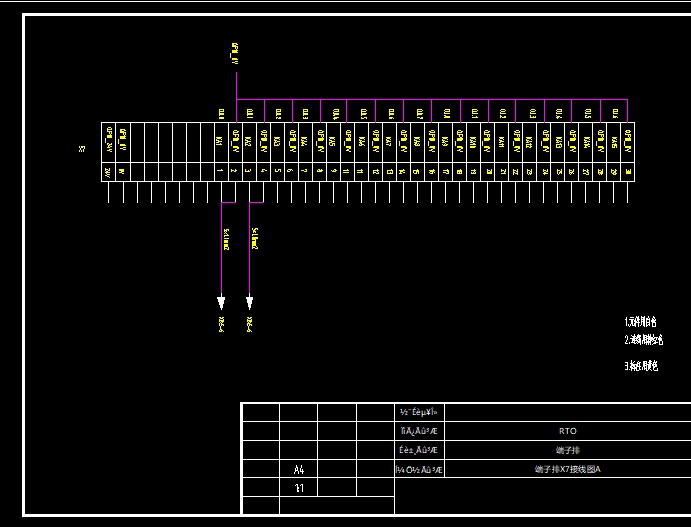Click terminal number 17 cell

(x=446, y=171)
